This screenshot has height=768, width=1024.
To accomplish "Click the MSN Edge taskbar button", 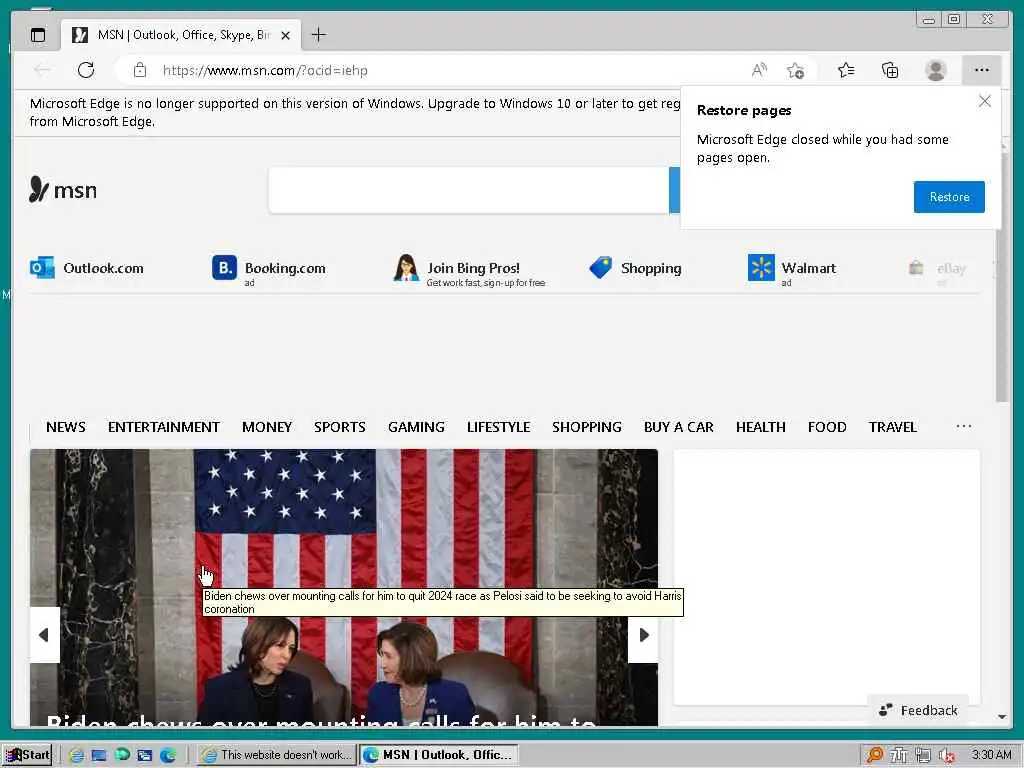I will (x=439, y=755).
